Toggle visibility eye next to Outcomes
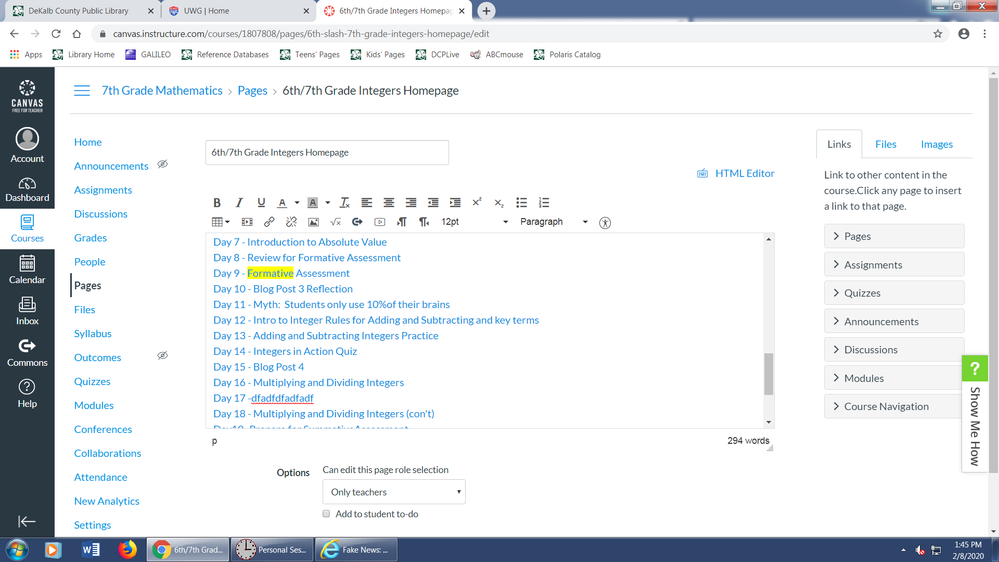 coord(162,356)
